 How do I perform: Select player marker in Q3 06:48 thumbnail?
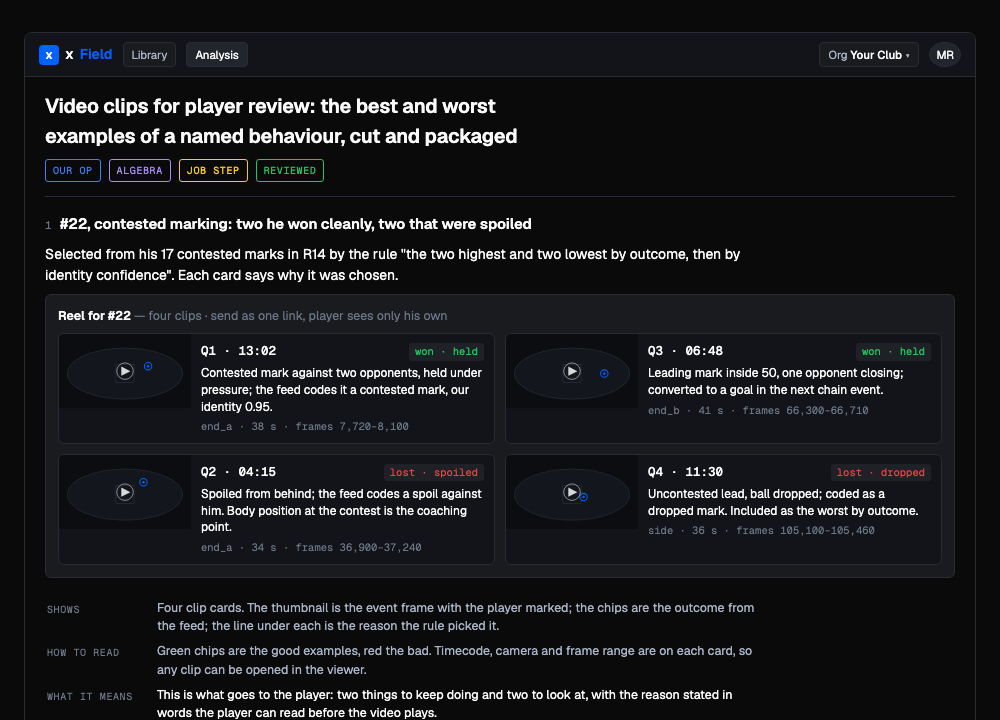coord(604,374)
